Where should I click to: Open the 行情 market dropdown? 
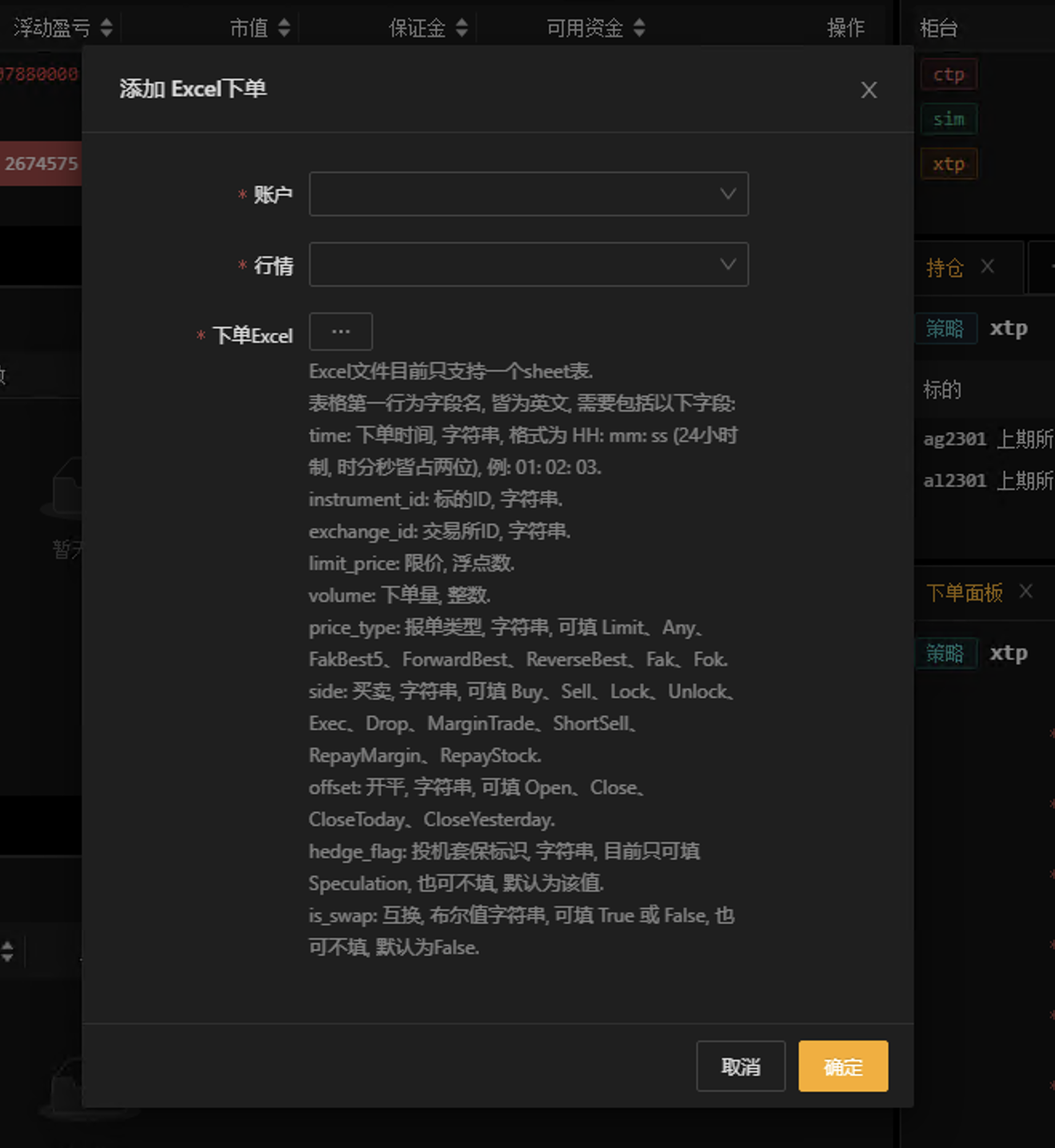[x=528, y=264]
